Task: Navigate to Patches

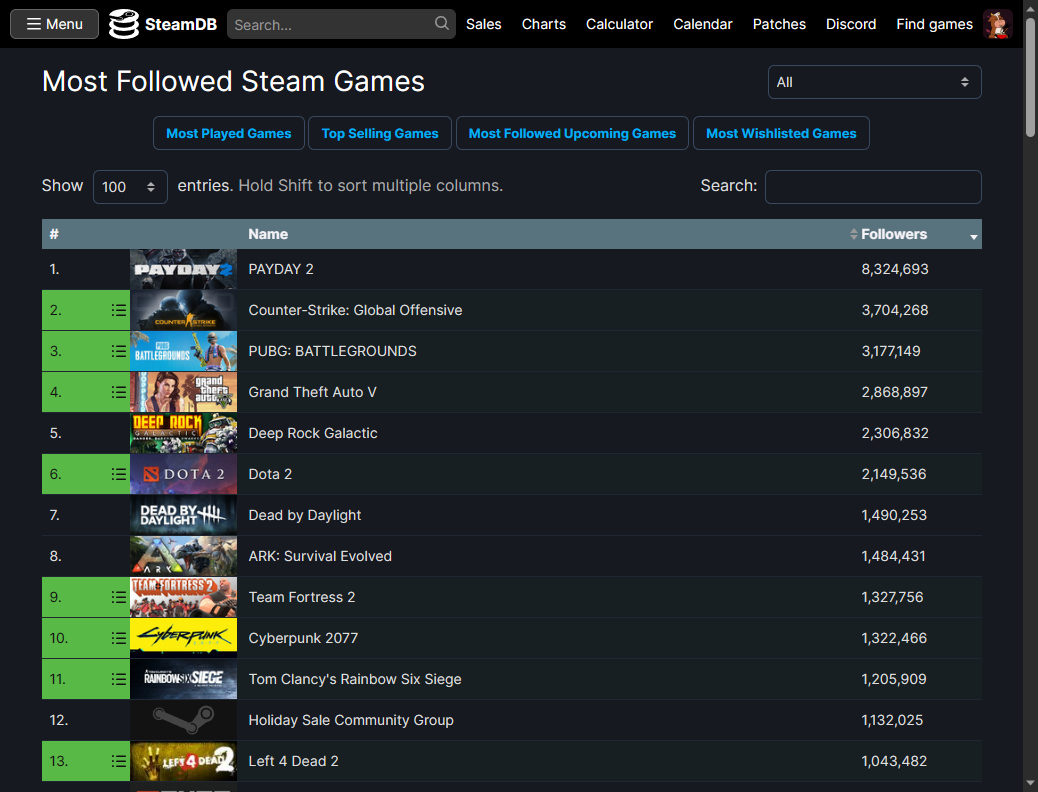Action: point(779,25)
